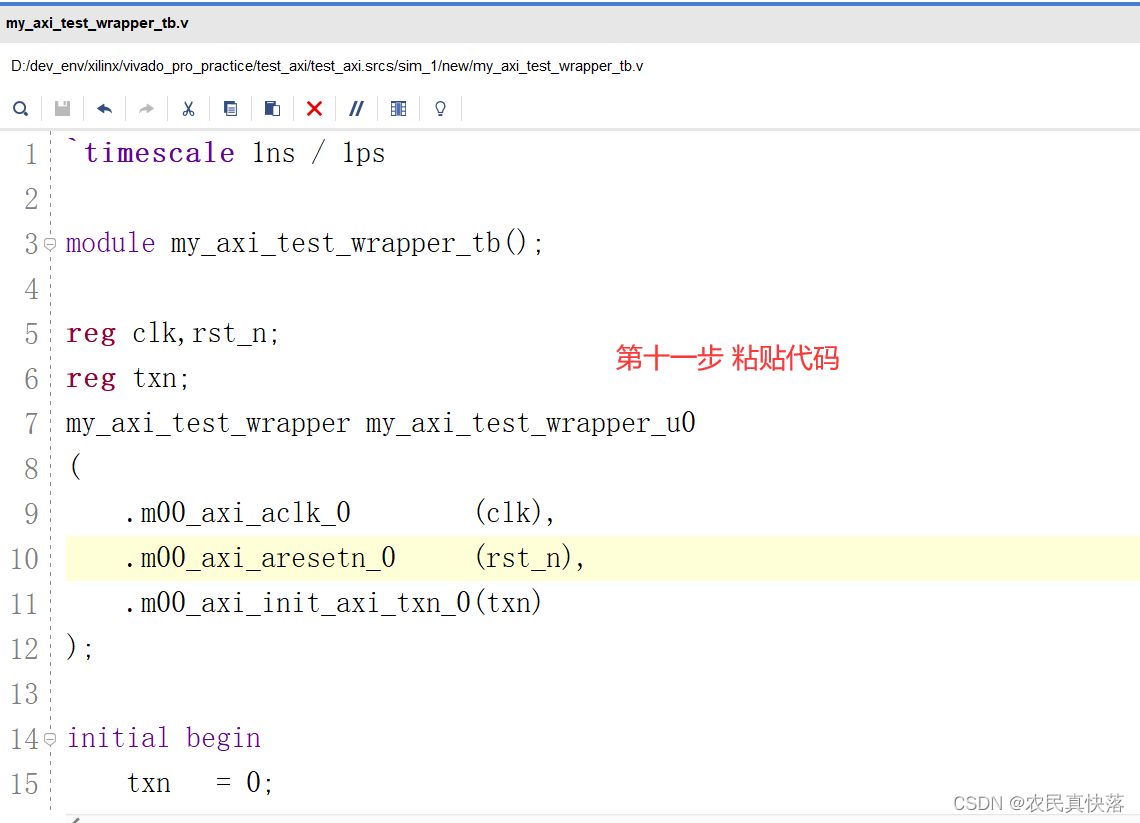Collapse the initial begin block at line 14
Viewport: 1140px width, 823px height.
coord(50,739)
